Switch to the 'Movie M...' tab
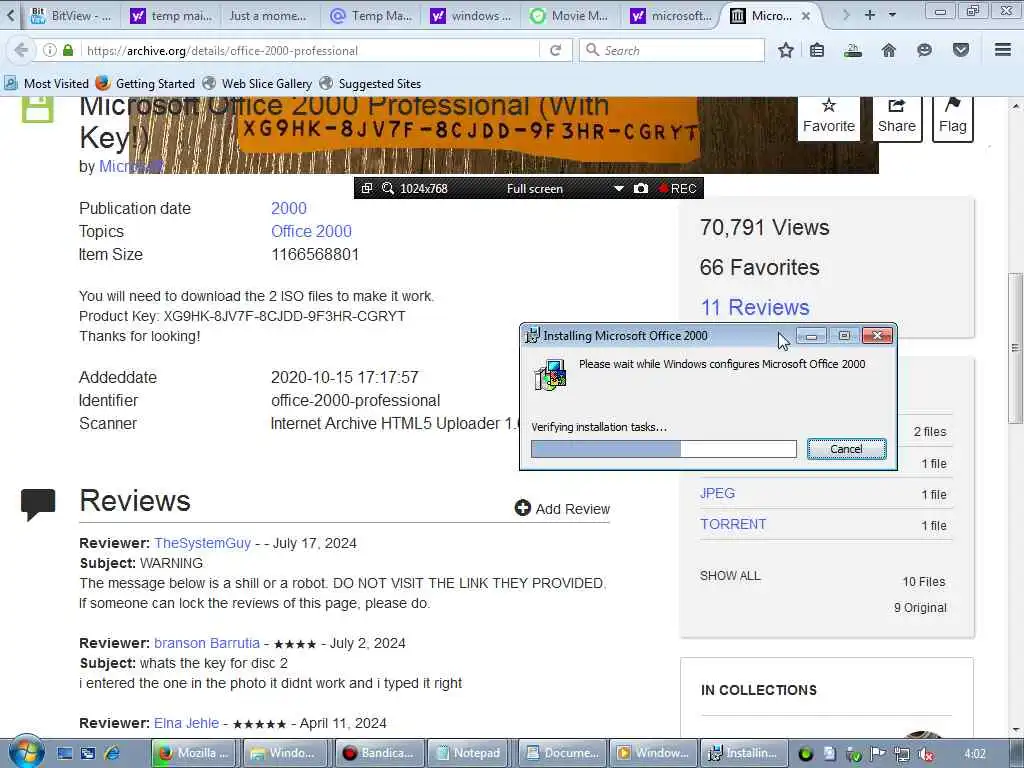Viewport: 1024px width, 768px height. coord(569,16)
